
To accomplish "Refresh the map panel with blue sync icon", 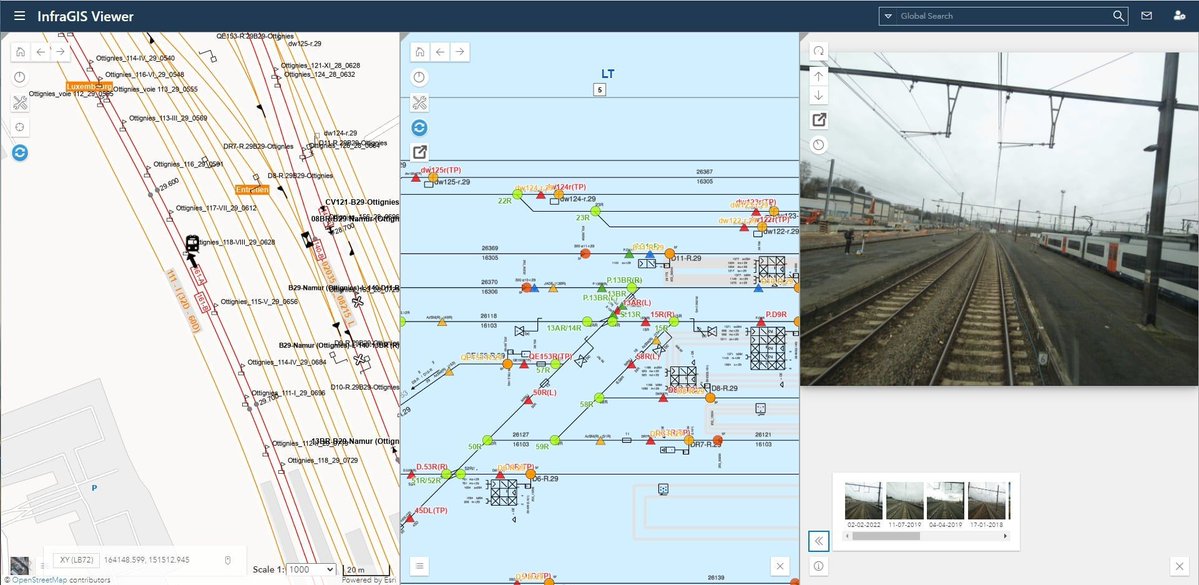I will coord(20,153).
